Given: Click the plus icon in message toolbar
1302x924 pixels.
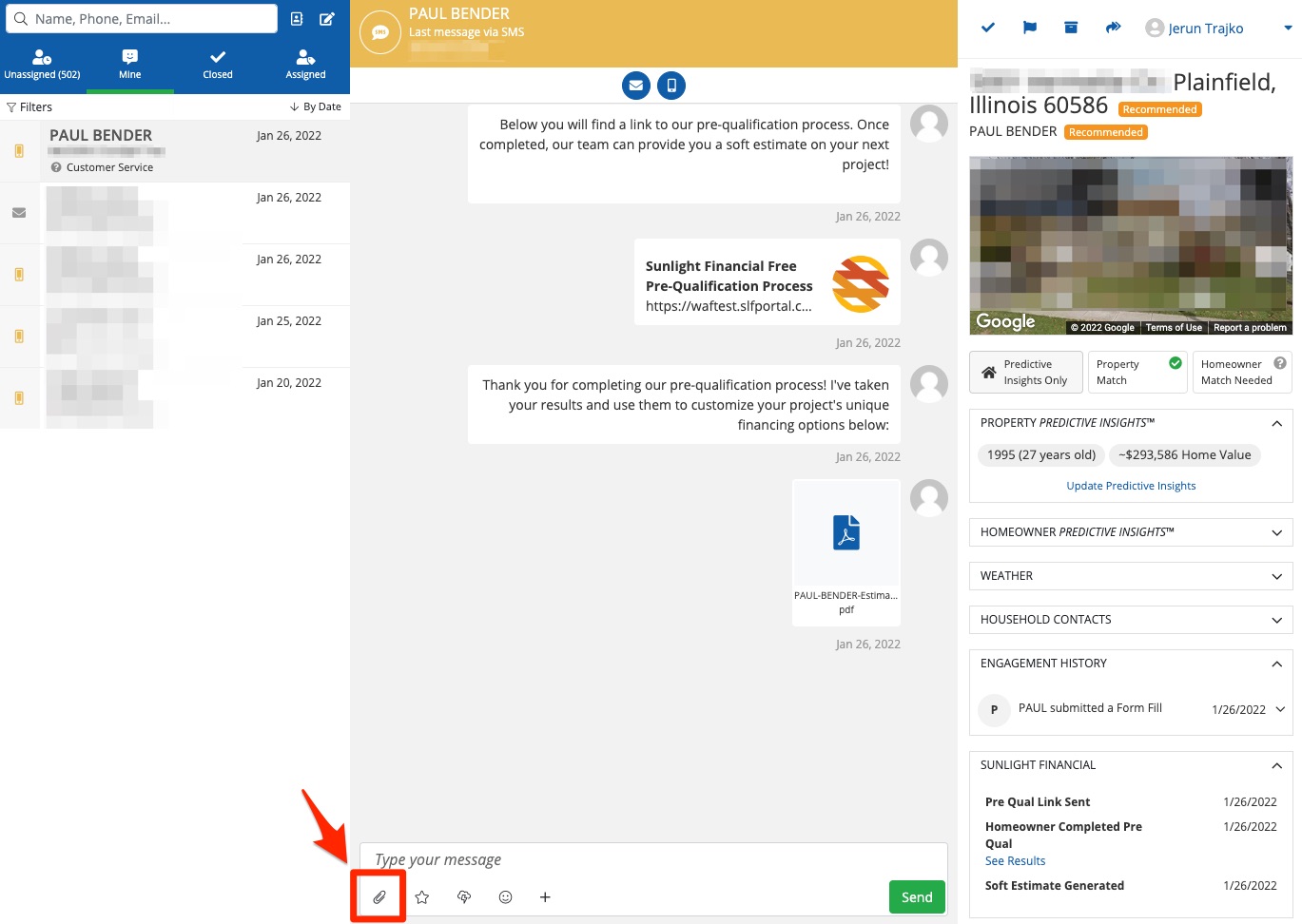Looking at the screenshot, I should 545,896.
